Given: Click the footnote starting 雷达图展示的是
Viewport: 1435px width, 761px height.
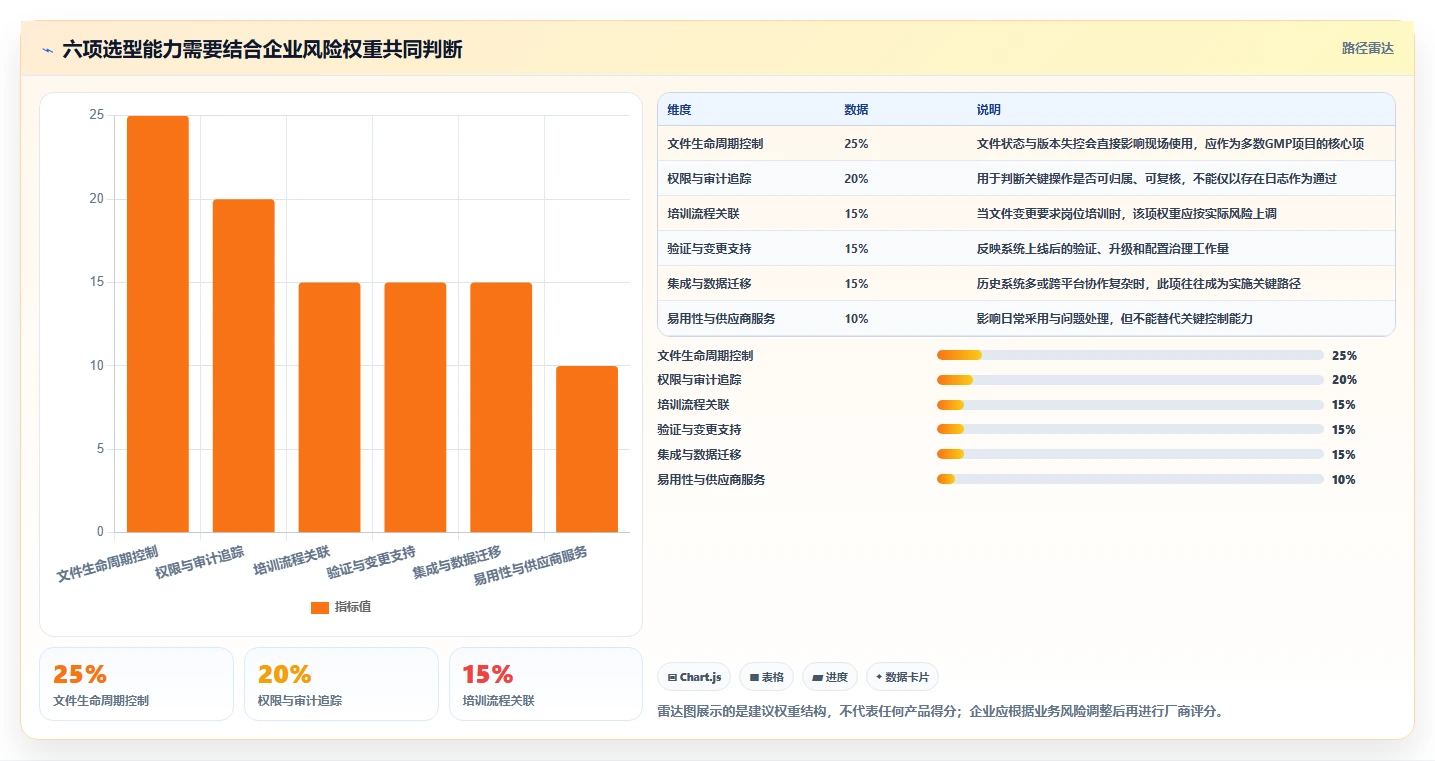Looking at the screenshot, I should tap(940, 712).
